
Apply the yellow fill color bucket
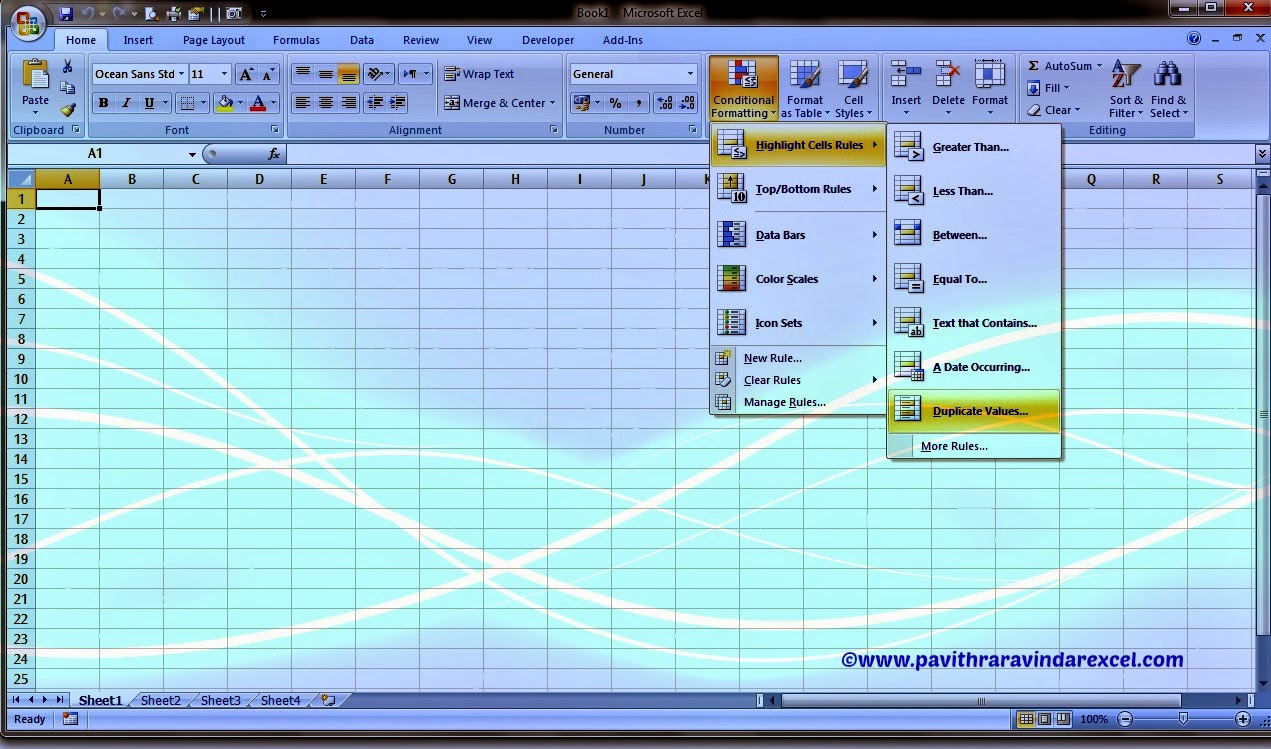tap(224, 103)
